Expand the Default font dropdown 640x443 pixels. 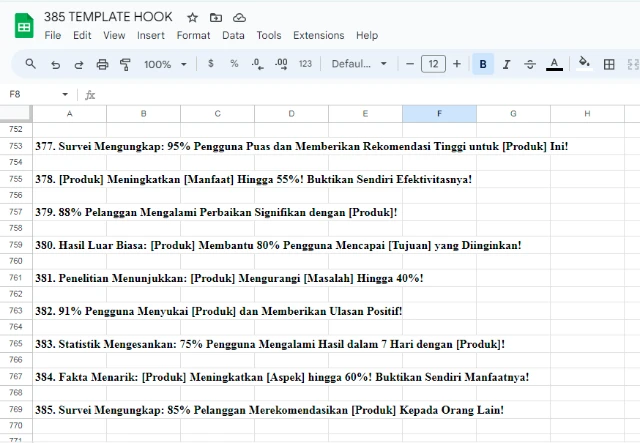(359, 64)
